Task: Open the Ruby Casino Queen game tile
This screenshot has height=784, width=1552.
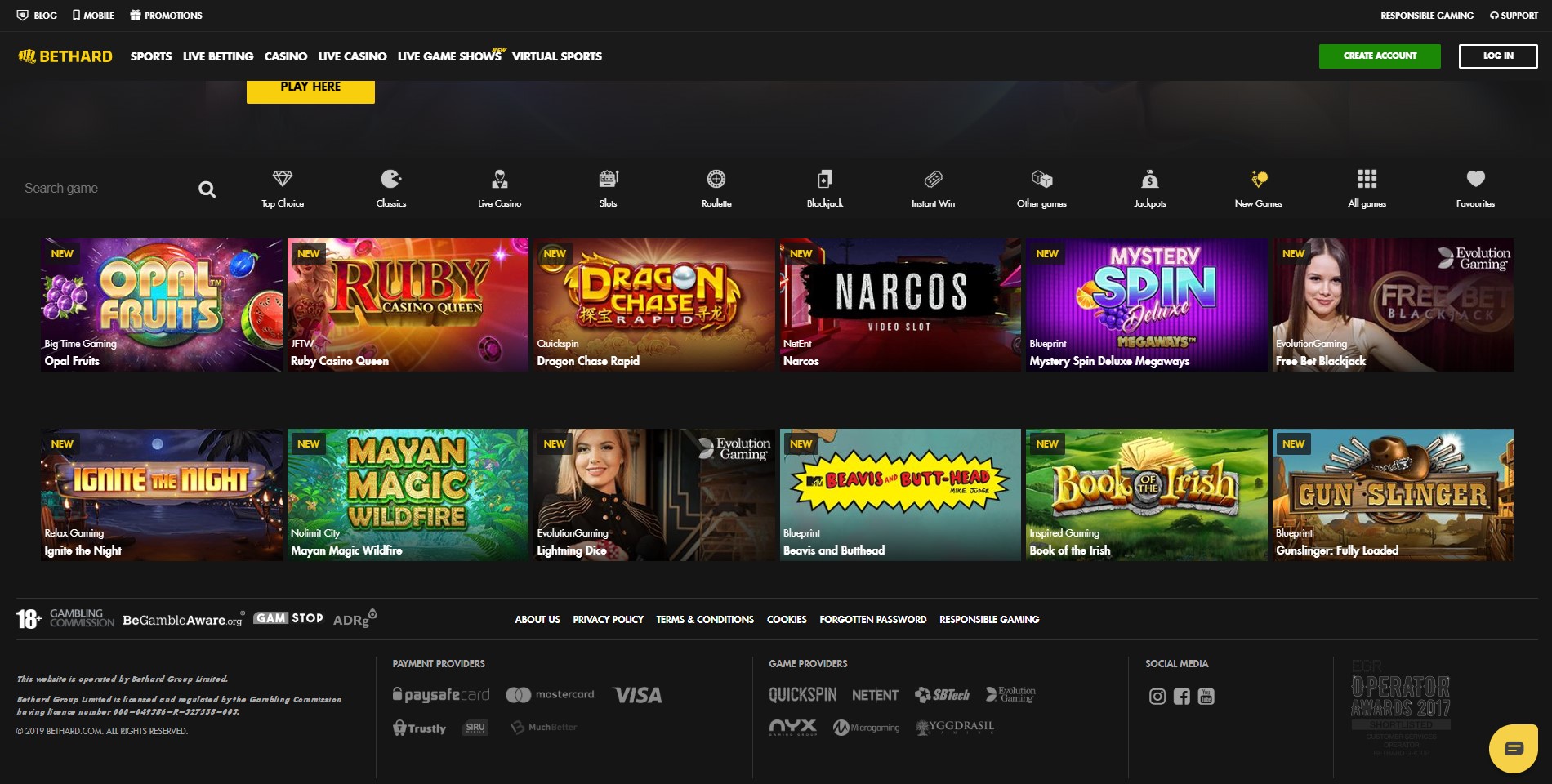Action: [x=408, y=305]
